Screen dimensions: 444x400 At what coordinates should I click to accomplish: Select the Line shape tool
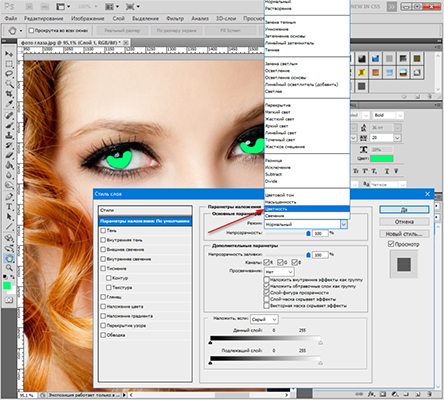point(9,227)
